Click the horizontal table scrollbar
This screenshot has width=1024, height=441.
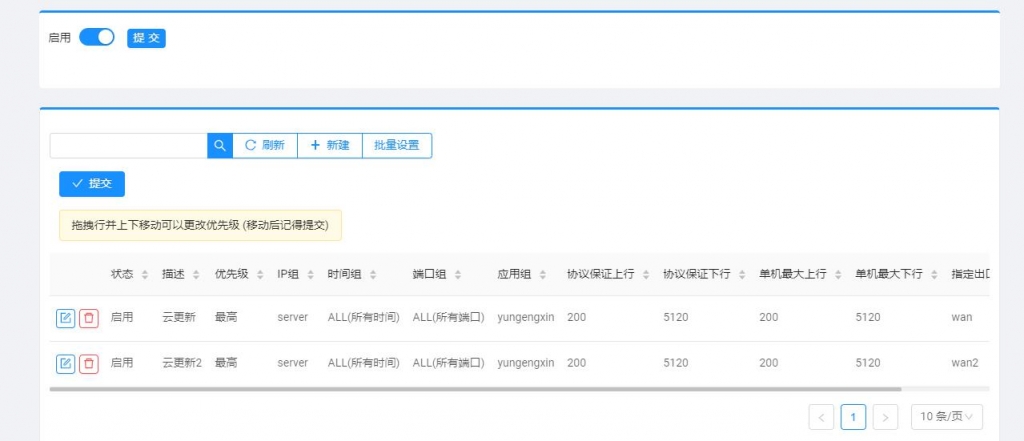(x=475, y=389)
